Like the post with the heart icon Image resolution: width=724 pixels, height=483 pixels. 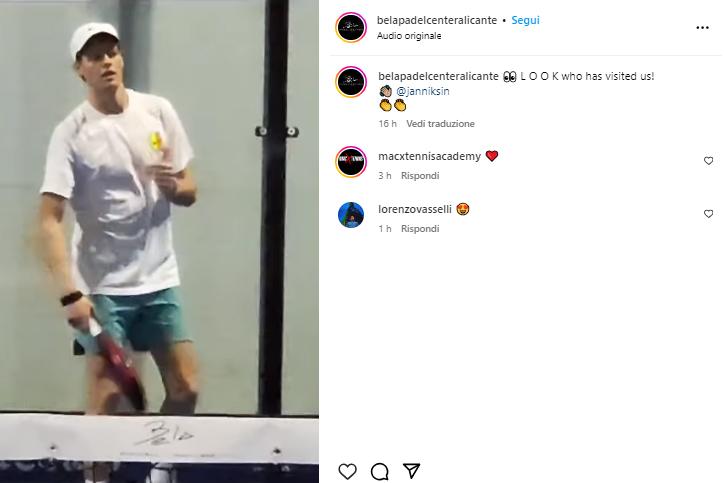(x=347, y=471)
